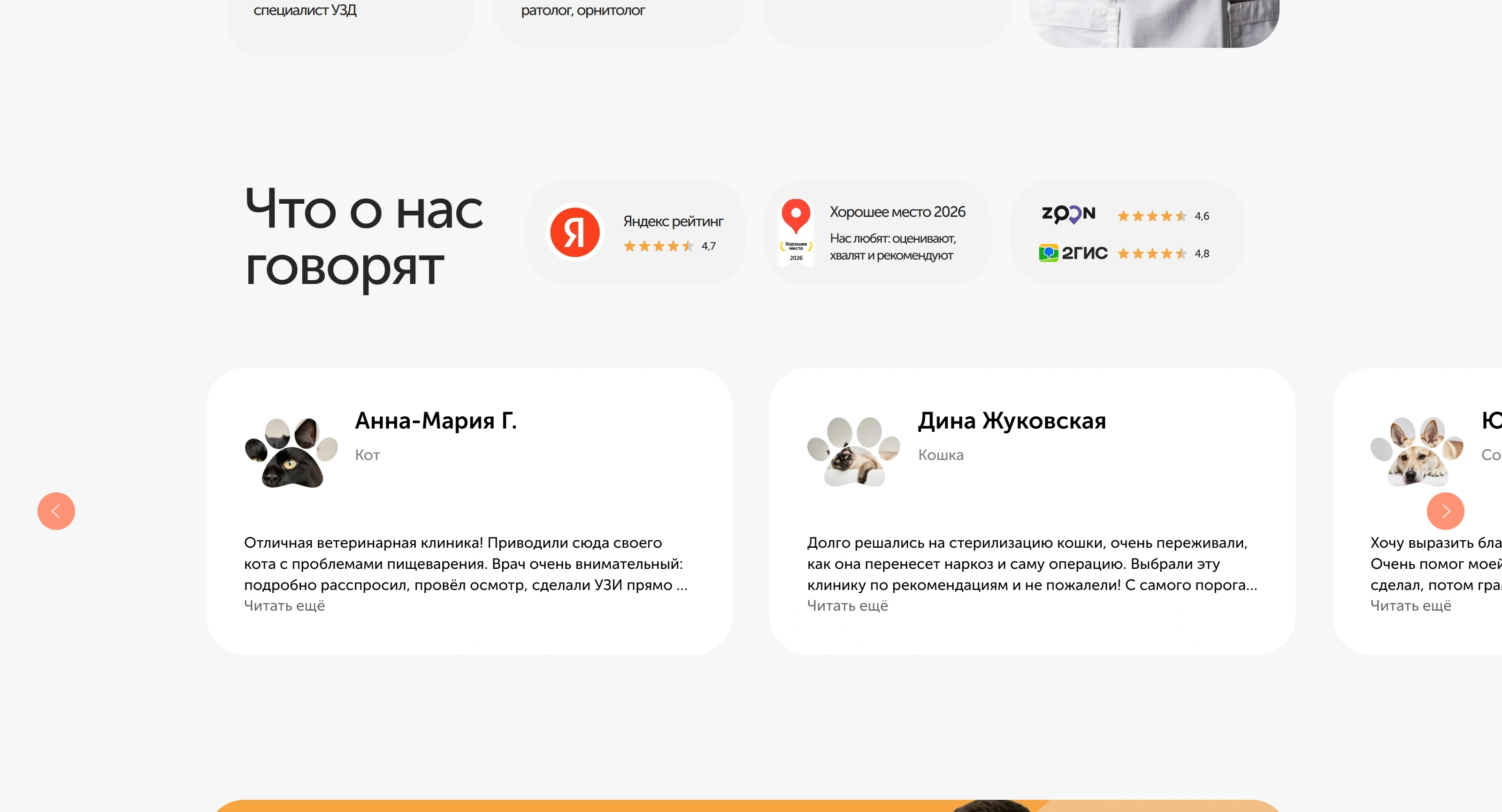Click the doctor photo card at top
Viewport: 1502px width, 812px height.
(x=1154, y=23)
